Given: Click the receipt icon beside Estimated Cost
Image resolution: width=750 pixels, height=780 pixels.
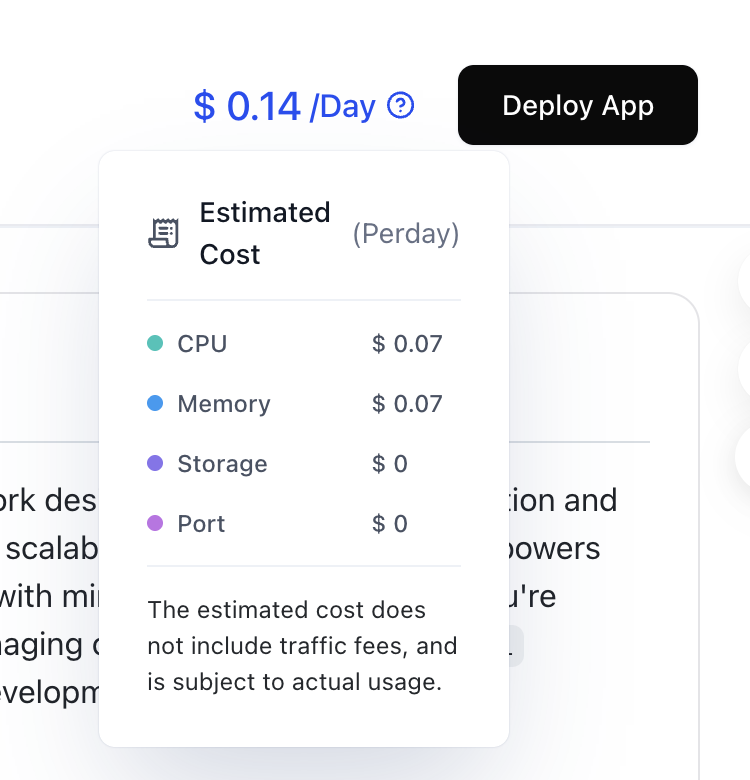Looking at the screenshot, I should (164, 233).
